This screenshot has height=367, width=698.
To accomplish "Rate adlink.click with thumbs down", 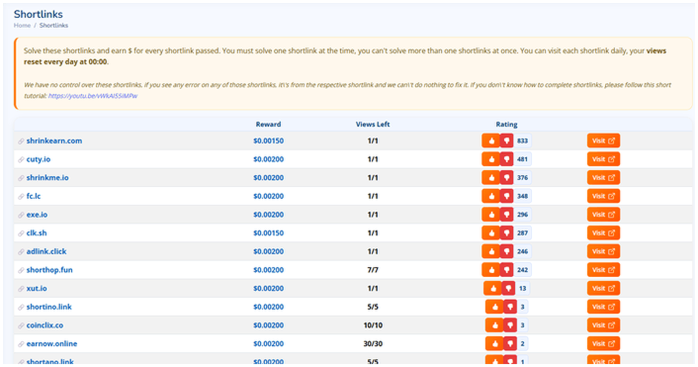I will tap(507, 252).
